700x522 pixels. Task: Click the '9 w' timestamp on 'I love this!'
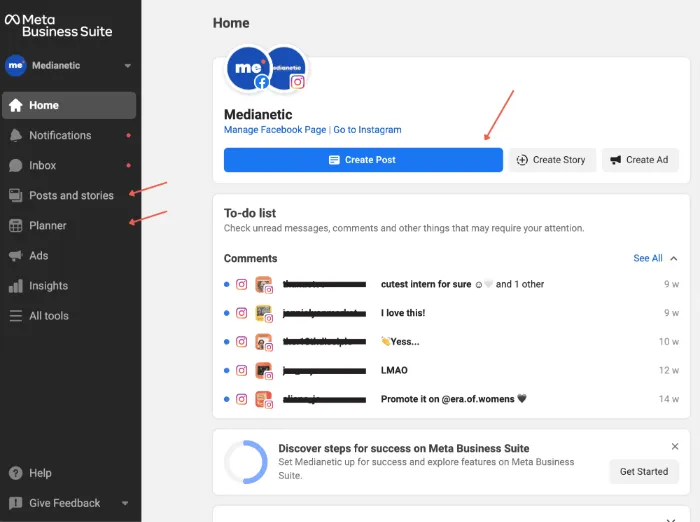pyautogui.click(x=671, y=313)
